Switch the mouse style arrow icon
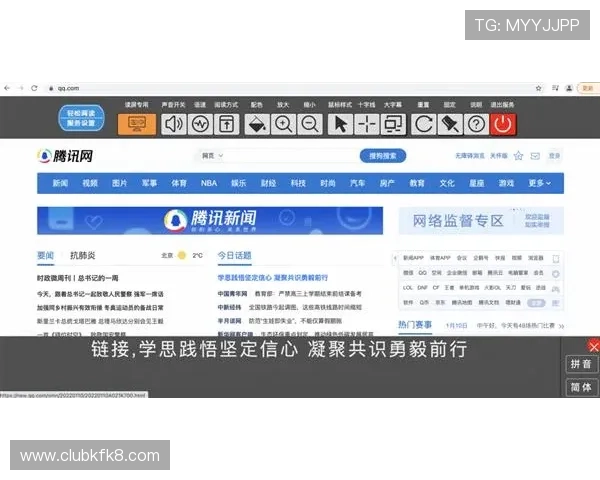The height and width of the screenshot is (480, 600). click(340, 124)
